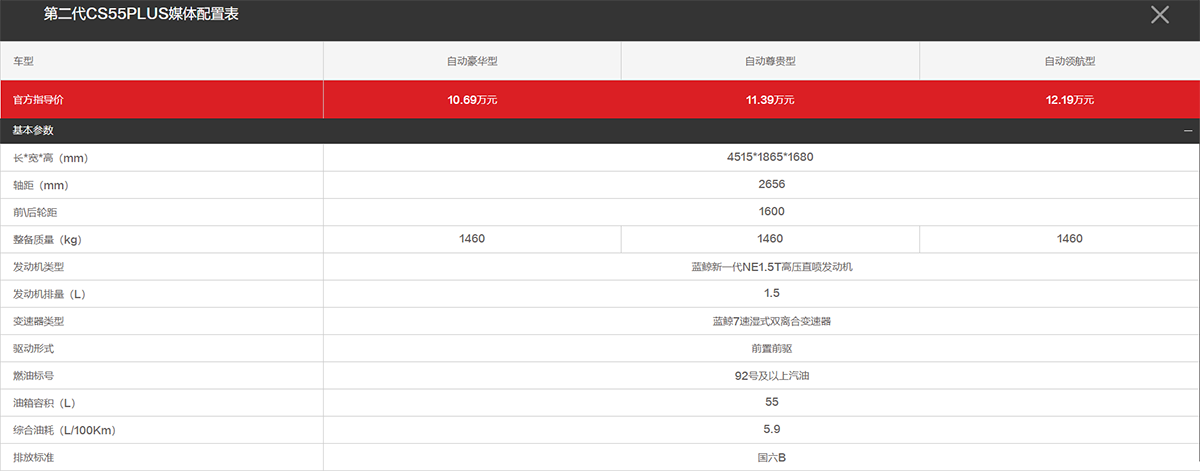The width and height of the screenshot is (1200, 471).
Task: Click the 前\后轮距 row label
Action: pos(36,212)
